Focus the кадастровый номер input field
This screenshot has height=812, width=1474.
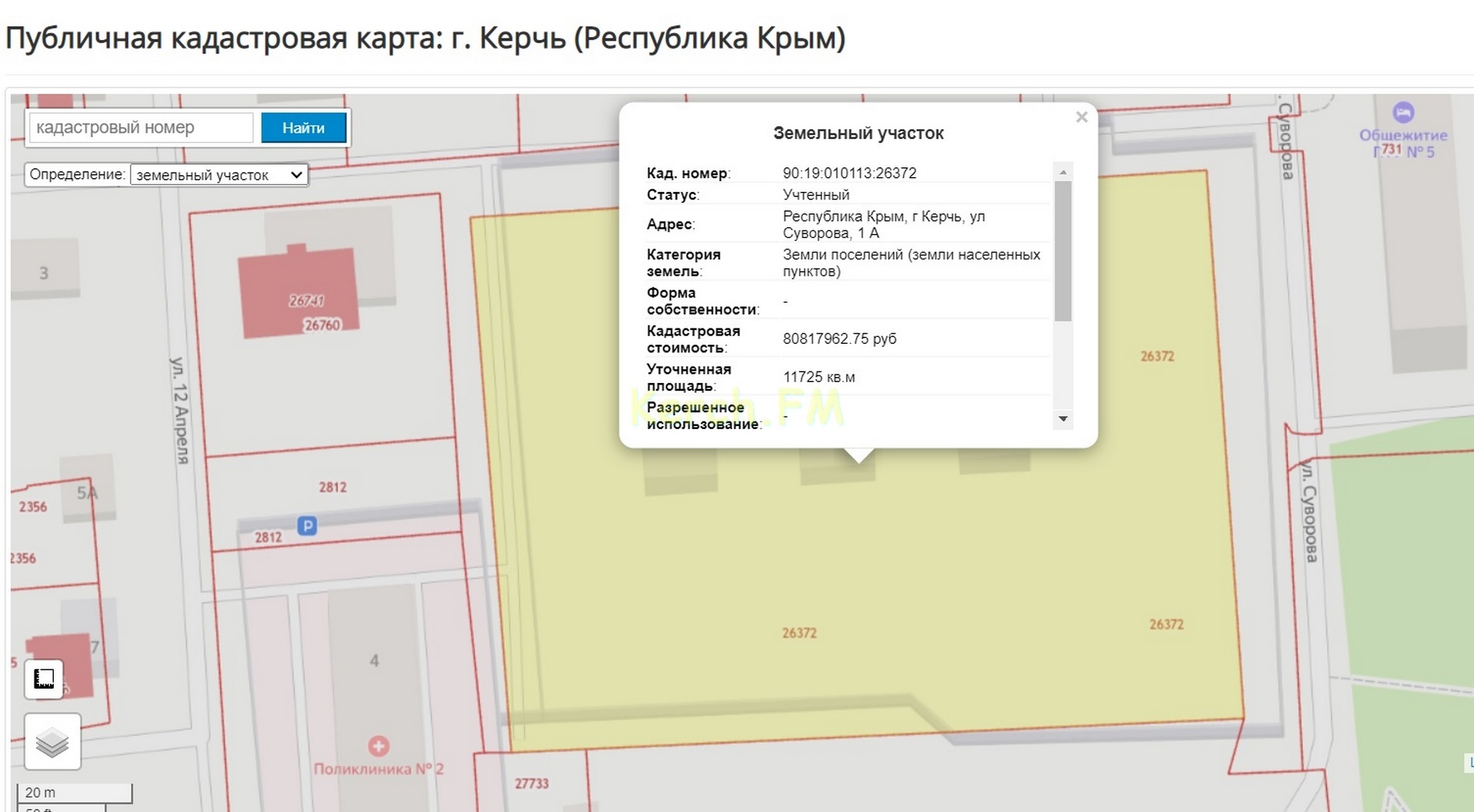coord(141,127)
